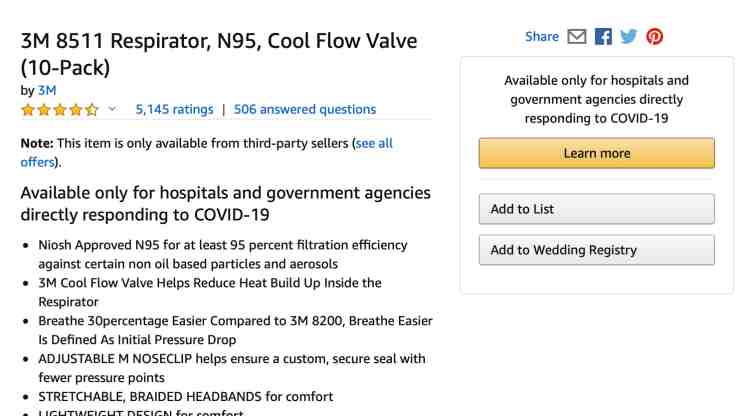740x416 pixels.
Task: Share product on Facebook icon
Action: point(603,36)
